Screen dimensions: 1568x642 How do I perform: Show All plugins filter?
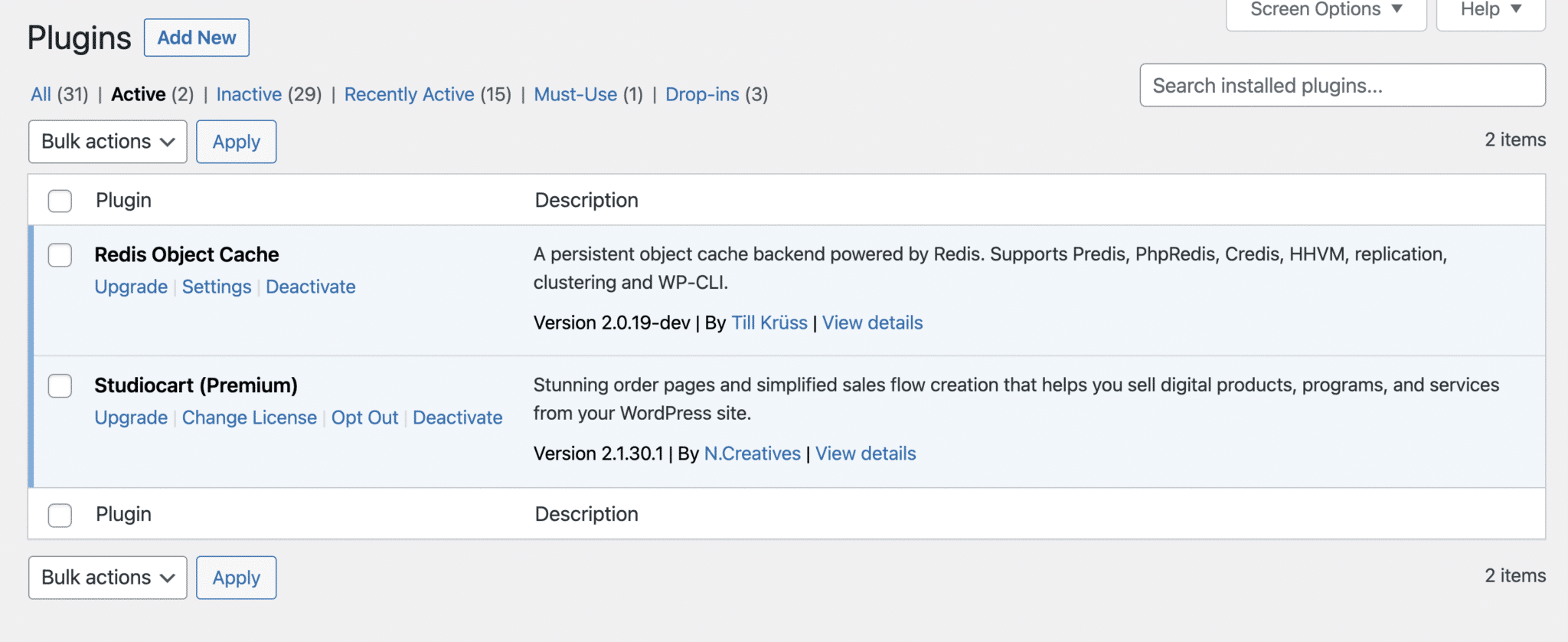point(41,94)
